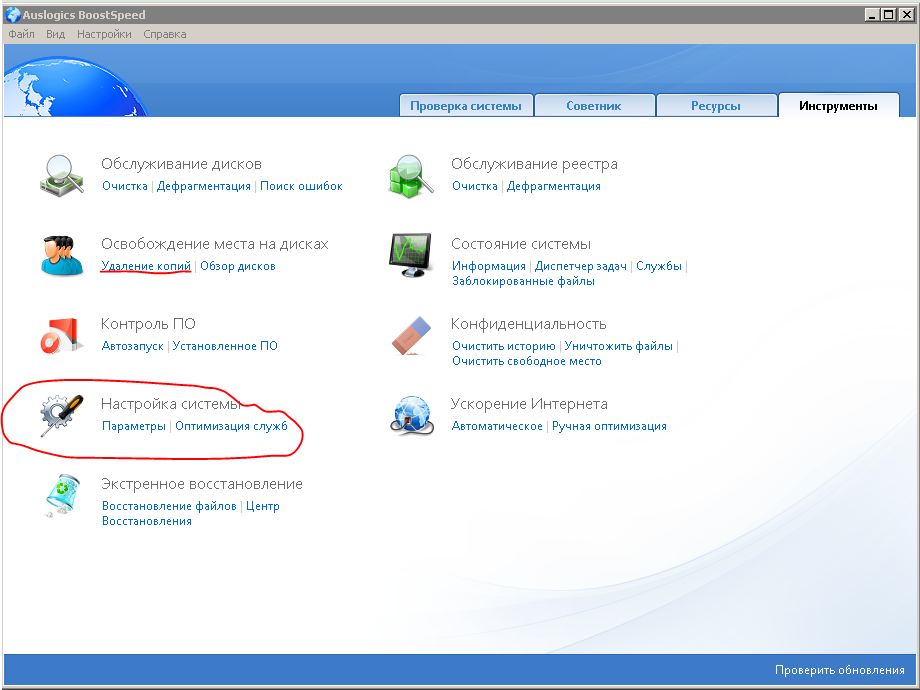
Task: Click the Internet acceleration globe icon
Action: click(x=411, y=415)
